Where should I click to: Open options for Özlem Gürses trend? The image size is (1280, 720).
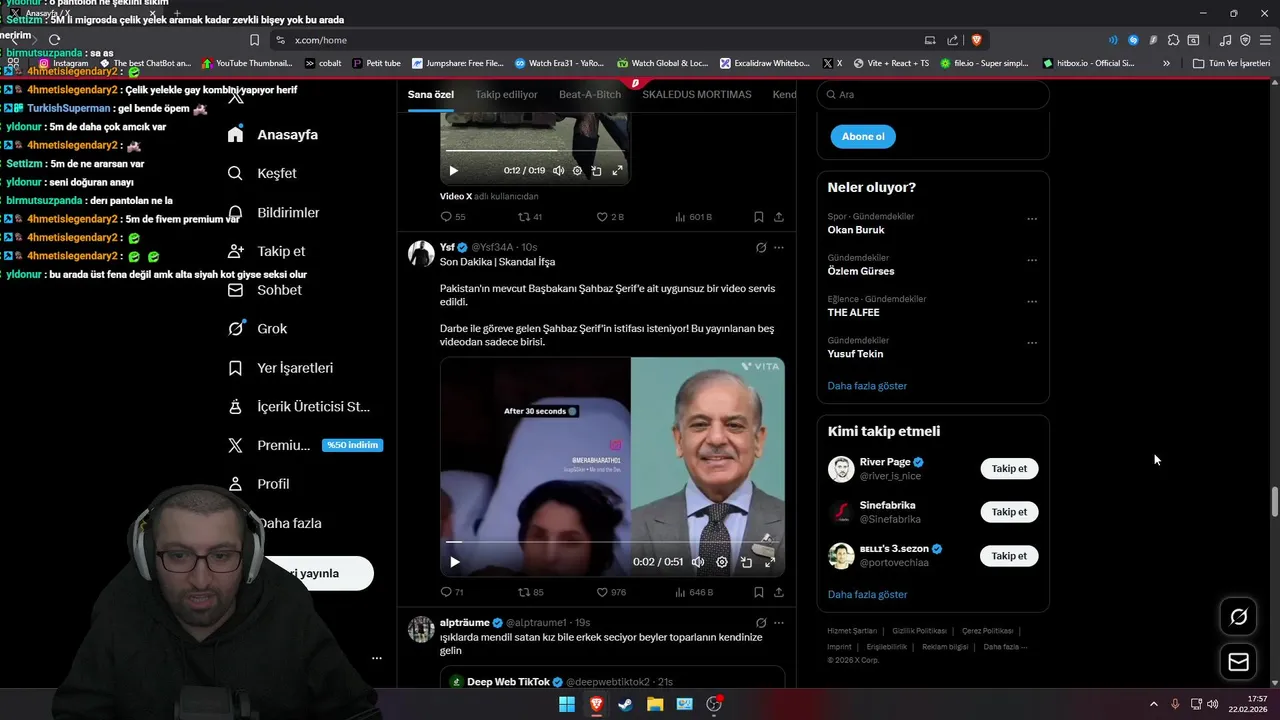point(1032,260)
